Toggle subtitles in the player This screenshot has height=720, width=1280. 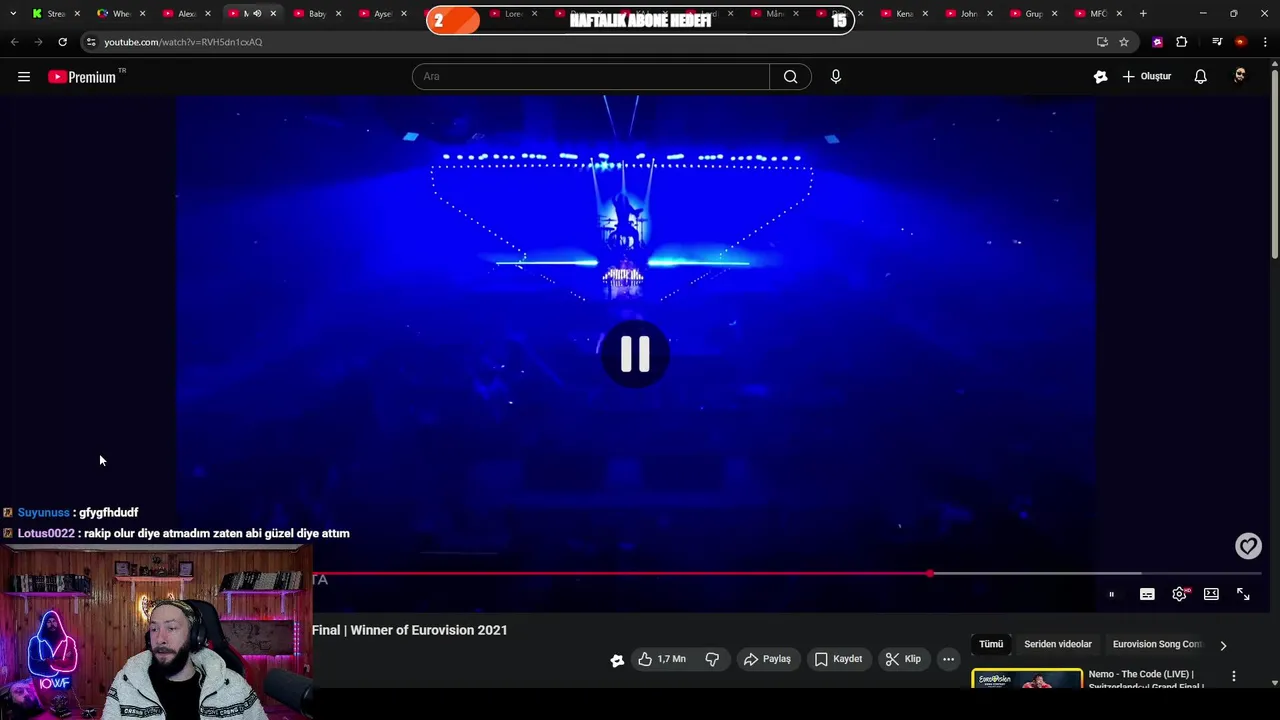tap(1147, 594)
